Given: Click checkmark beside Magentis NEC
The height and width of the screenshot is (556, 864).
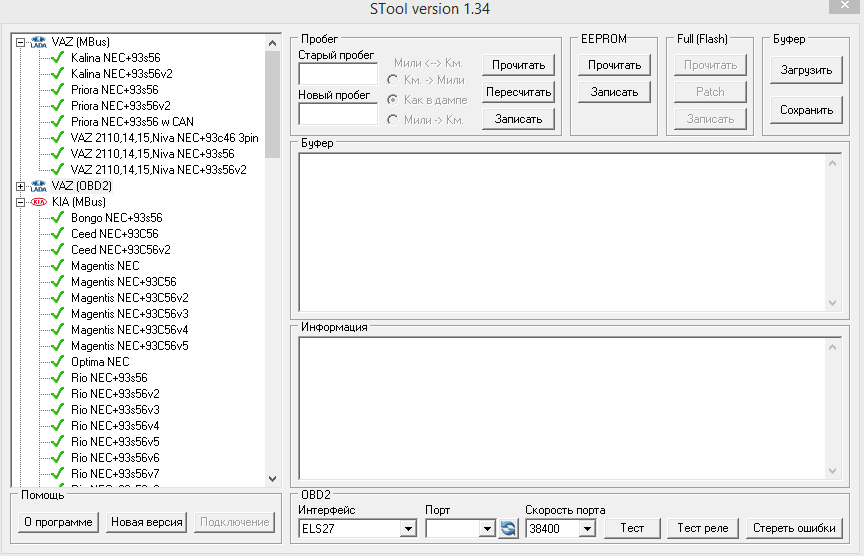Looking at the screenshot, I should [57, 266].
